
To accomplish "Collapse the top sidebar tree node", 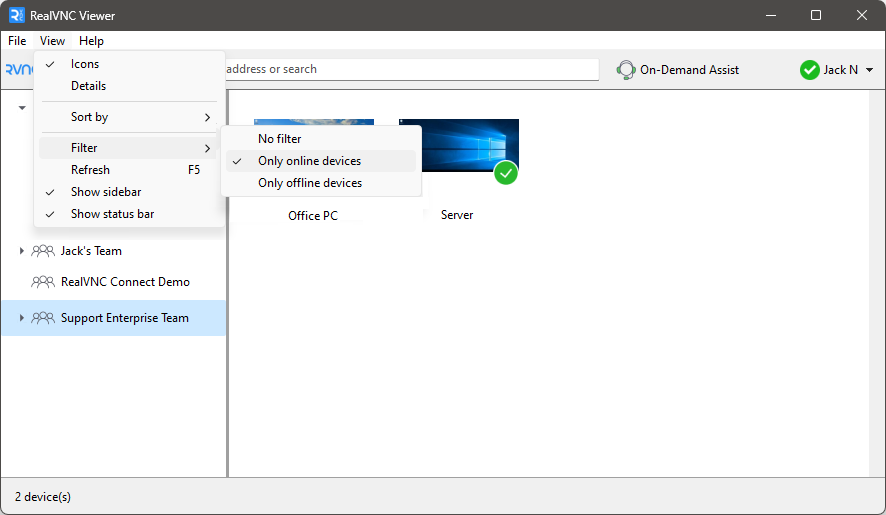I will 22,107.
